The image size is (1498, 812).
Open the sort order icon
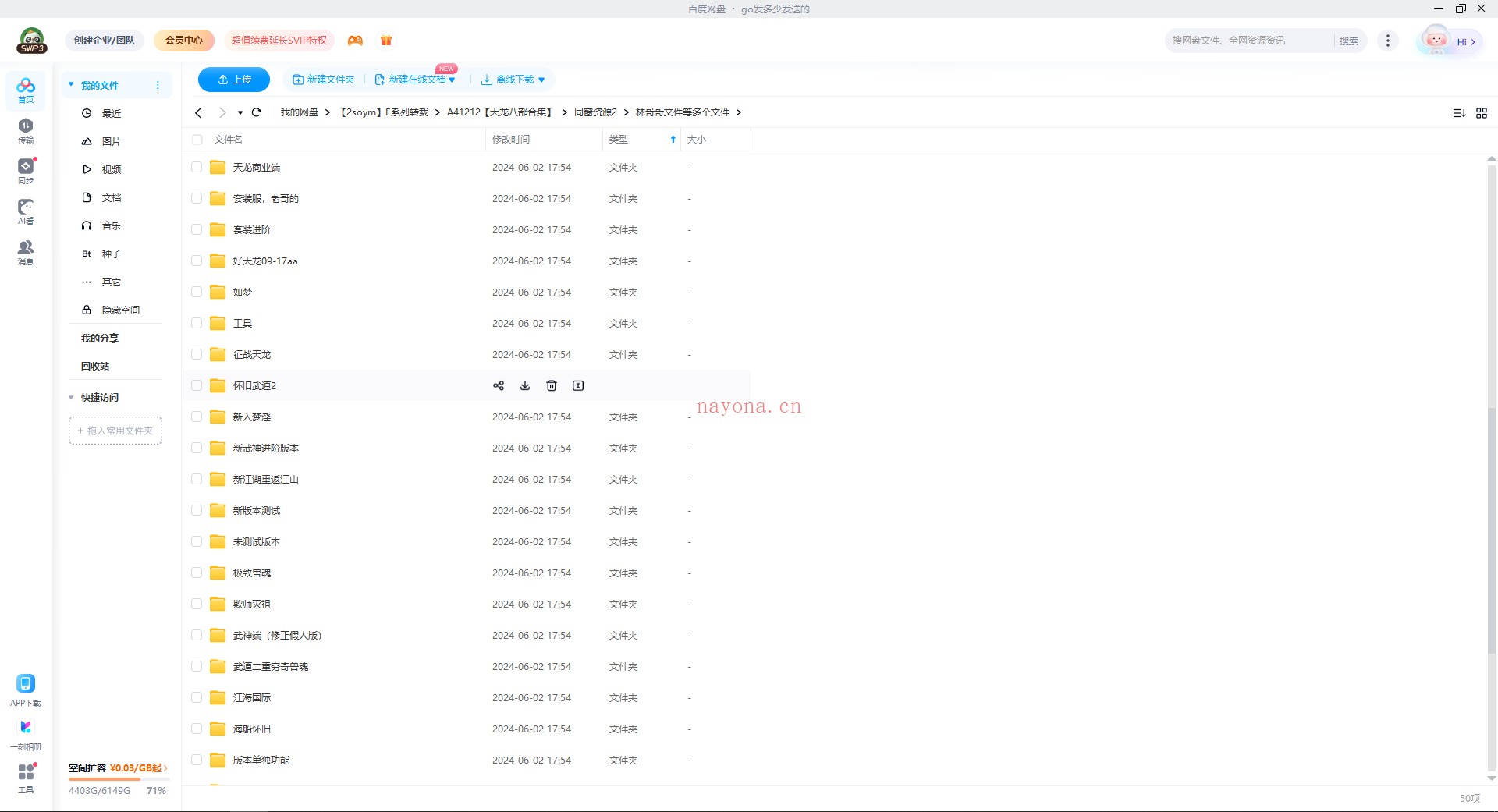[1459, 113]
